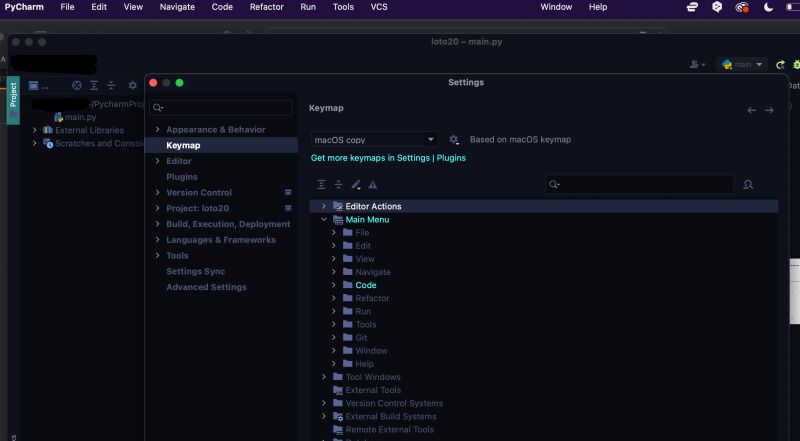The image size is (800, 441).
Task: Open the Window menu in menu bar
Action: pos(556,7)
